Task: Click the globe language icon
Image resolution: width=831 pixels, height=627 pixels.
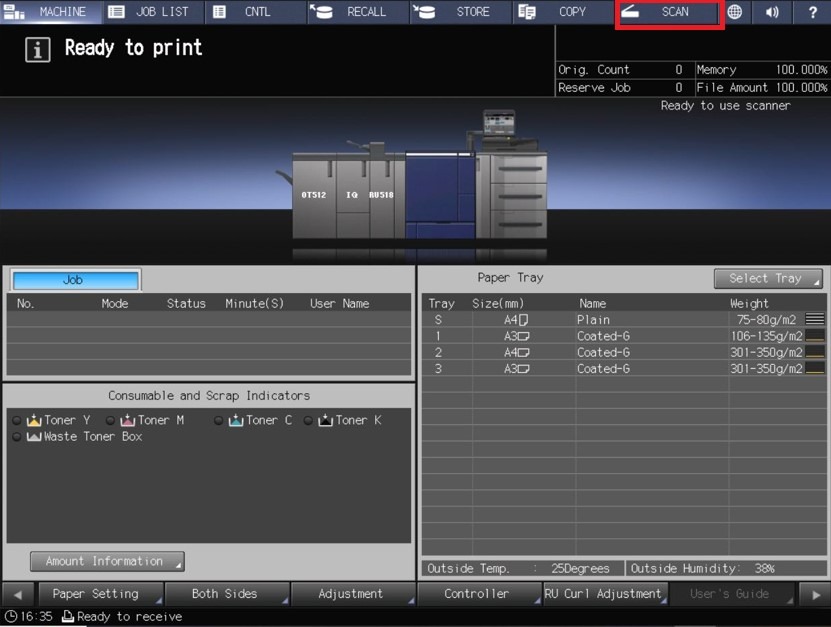Action: [735, 12]
